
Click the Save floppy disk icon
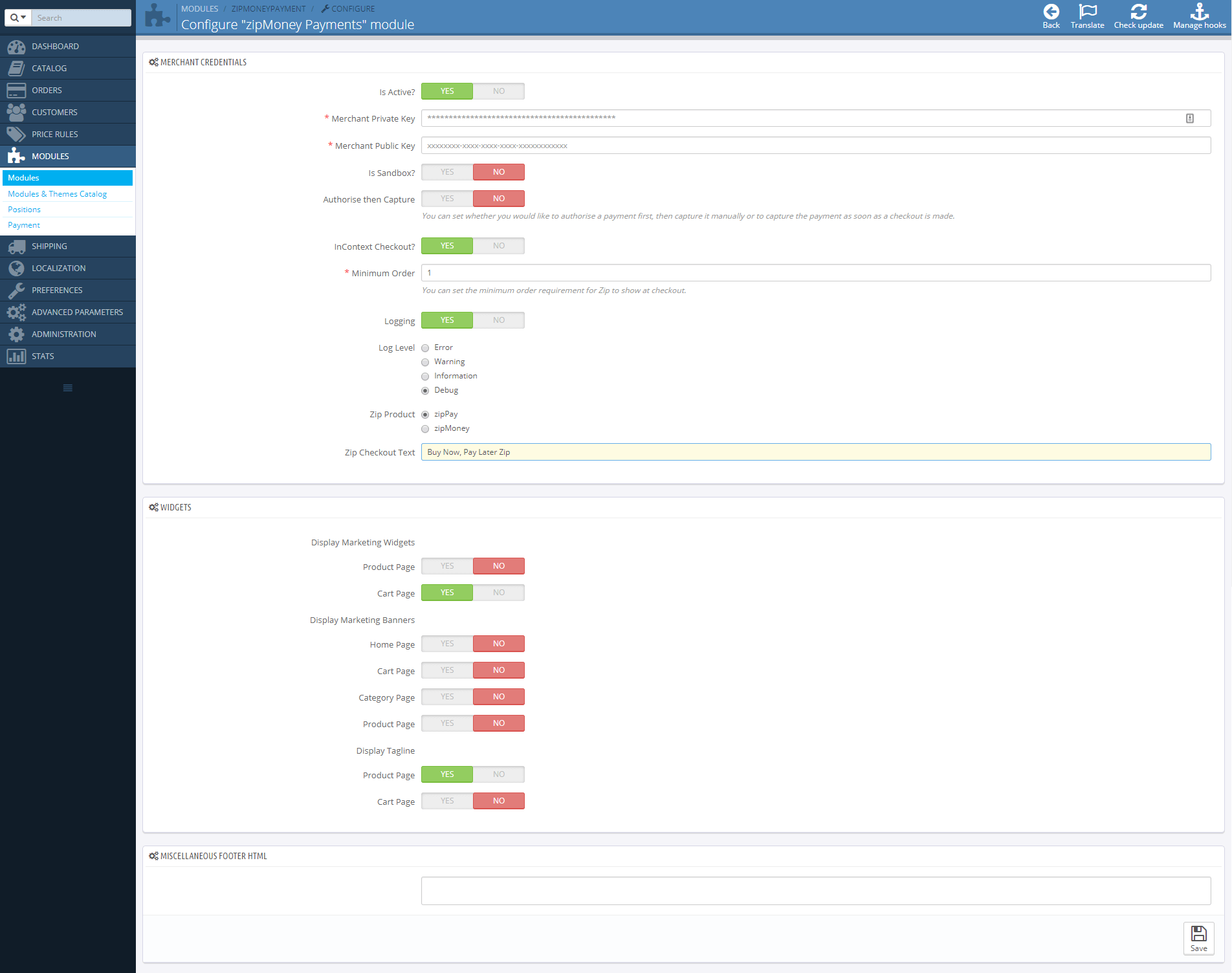[x=1199, y=934]
